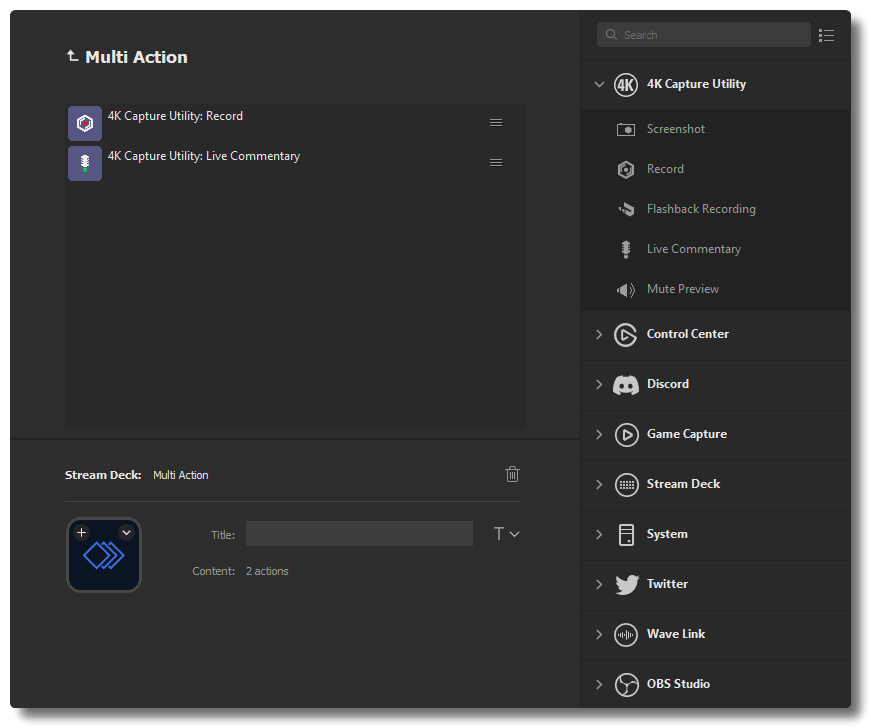The image size is (871, 728).
Task: Open the title font options dropdown
Action: (x=506, y=534)
